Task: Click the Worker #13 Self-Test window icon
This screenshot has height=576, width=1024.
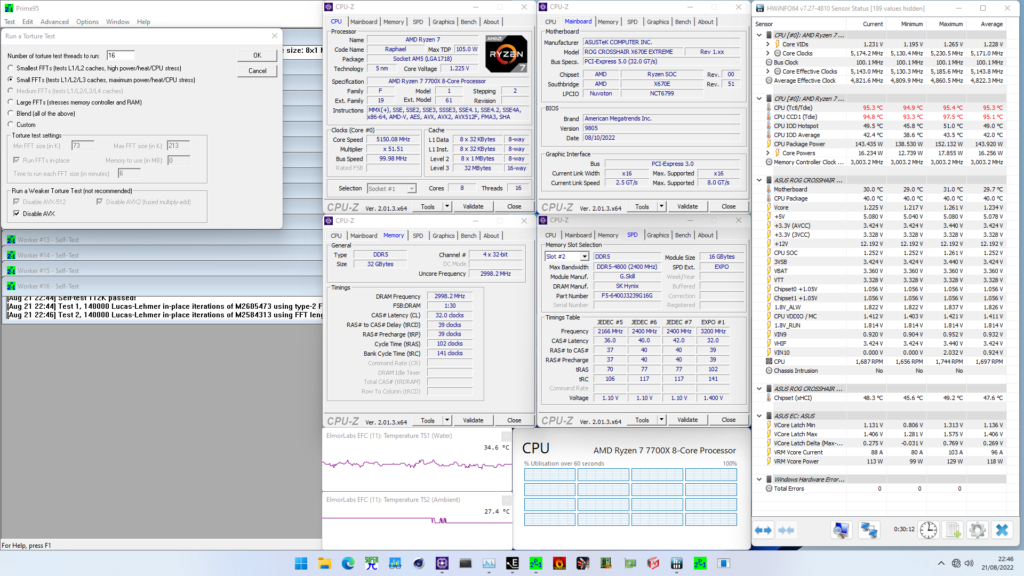Action: 11,240
